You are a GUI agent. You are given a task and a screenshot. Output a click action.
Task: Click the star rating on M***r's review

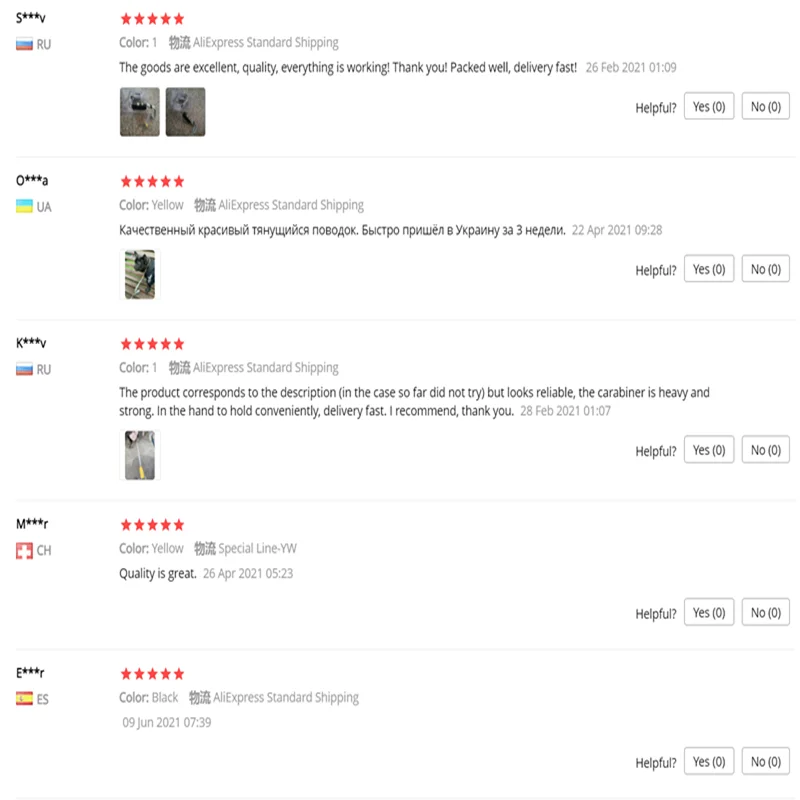[152, 525]
